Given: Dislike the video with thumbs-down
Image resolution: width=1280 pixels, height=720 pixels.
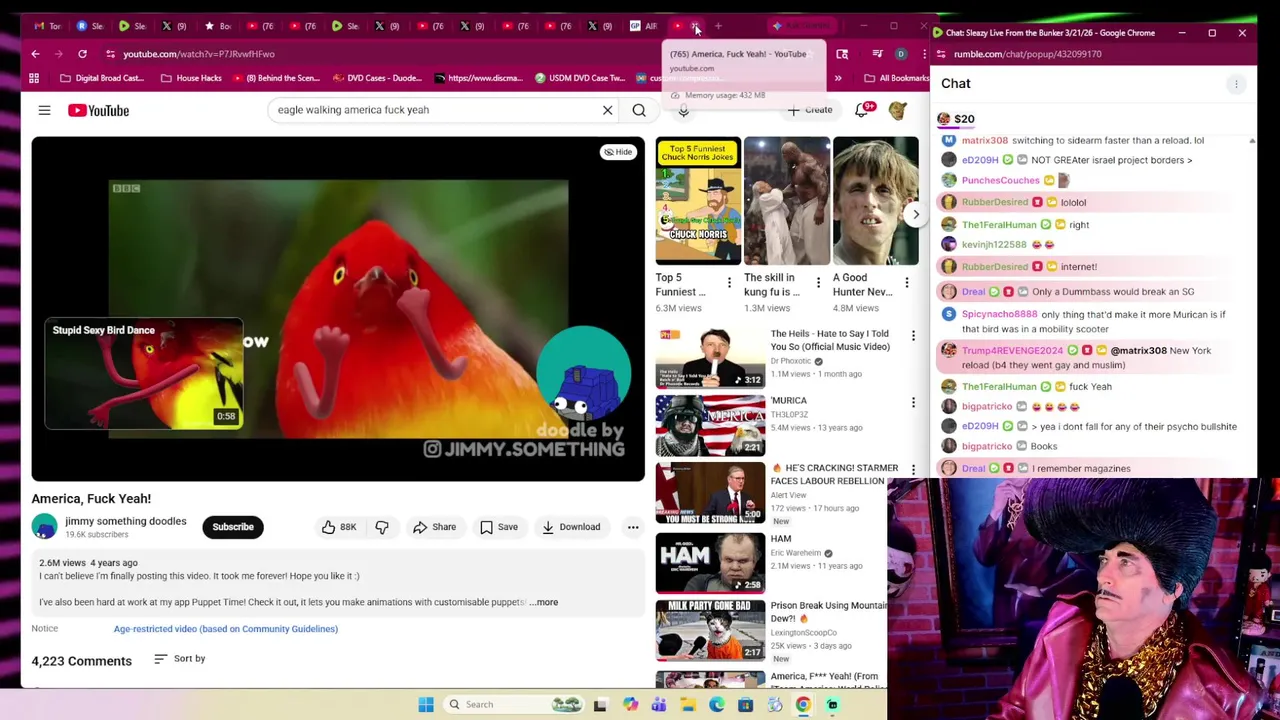Looking at the screenshot, I should point(382,527).
